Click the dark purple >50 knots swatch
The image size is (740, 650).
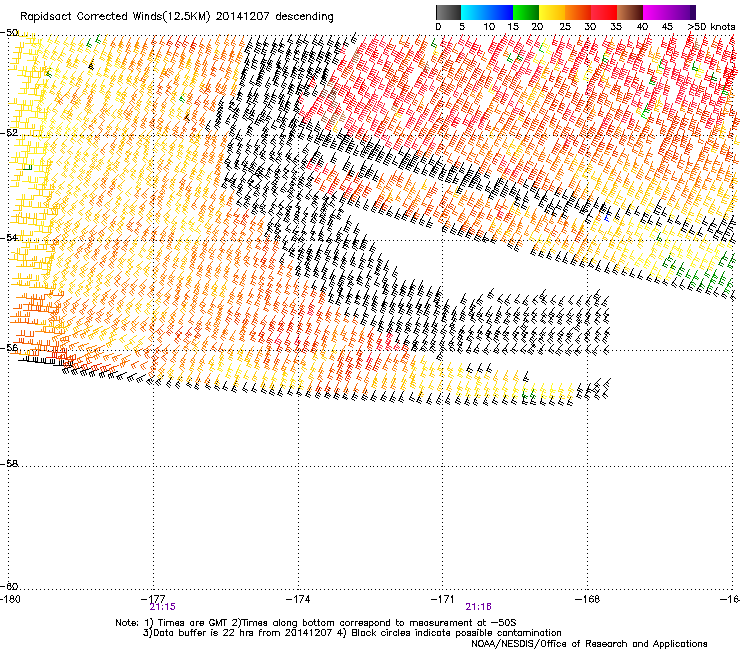pos(692,12)
